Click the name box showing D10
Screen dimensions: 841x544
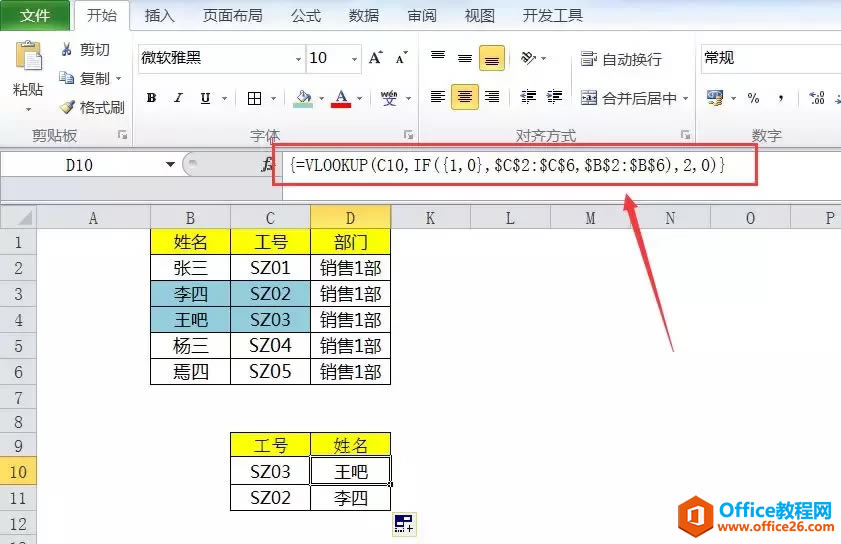(x=79, y=165)
